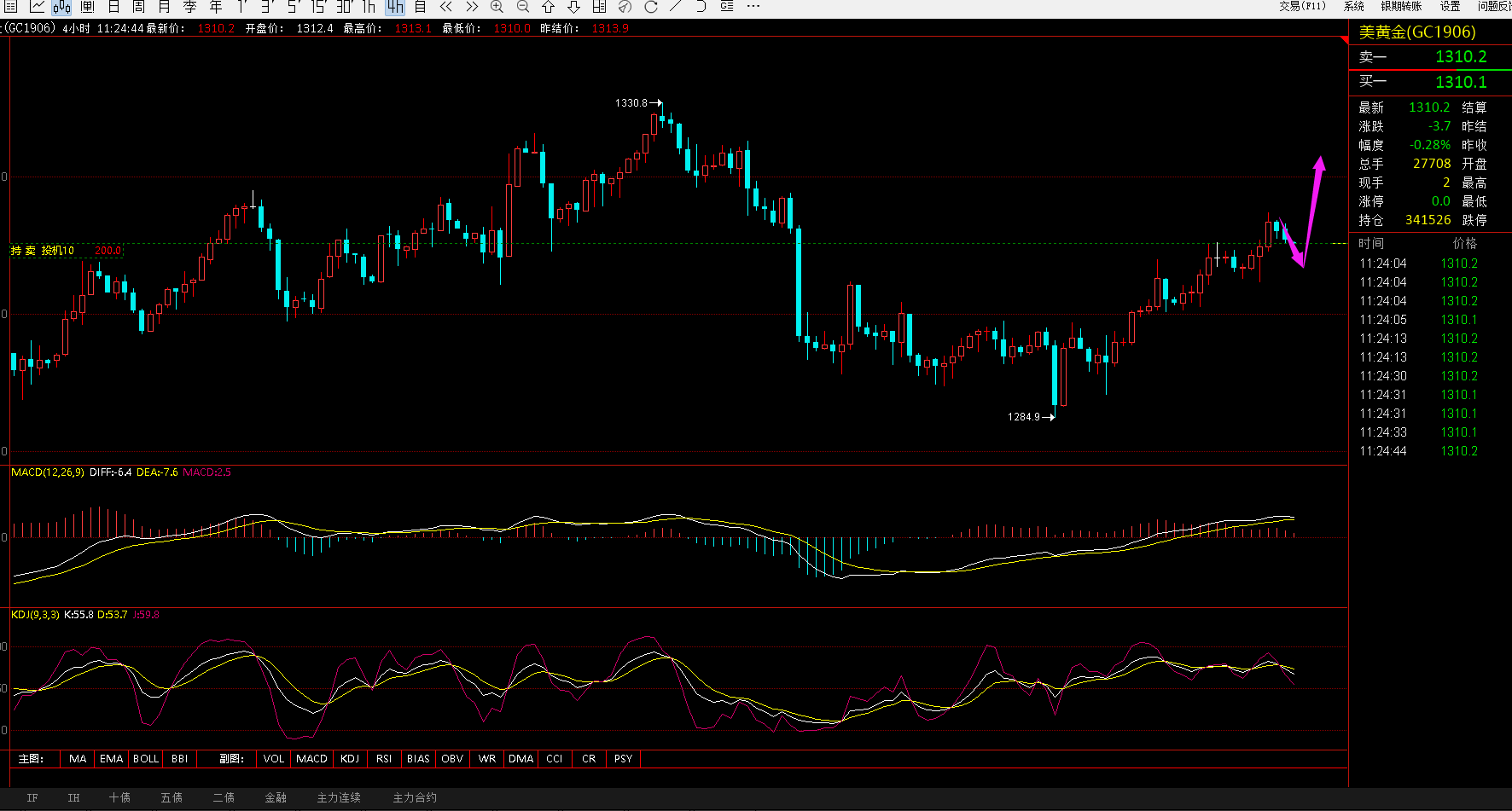Click the zoom in magnifier icon
The width and height of the screenshot is (1512, 811).
497,7
